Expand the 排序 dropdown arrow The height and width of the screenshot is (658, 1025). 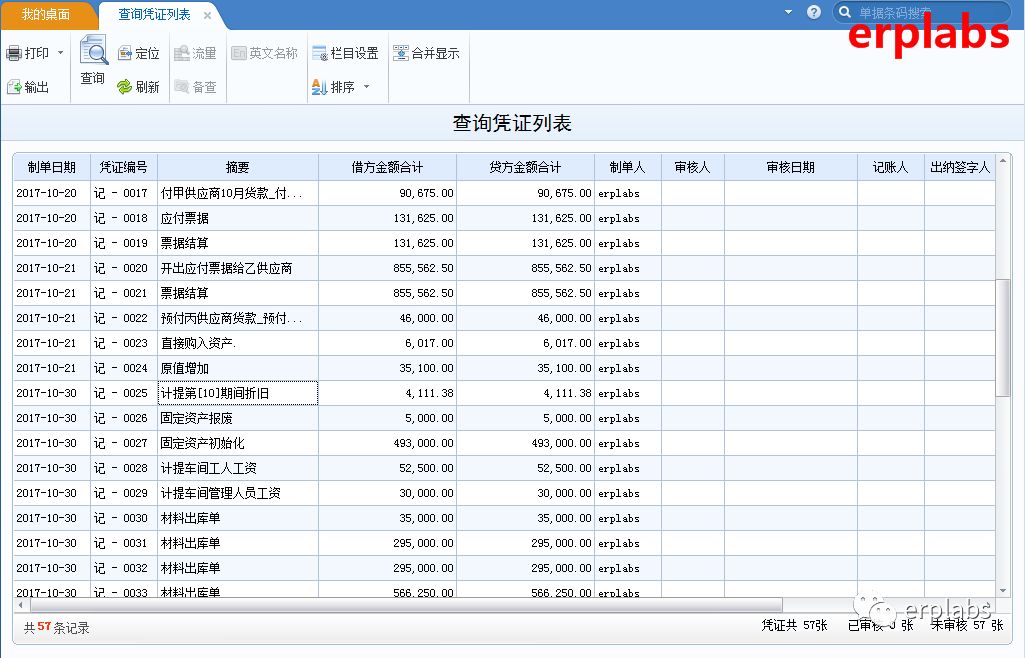click(367, 86)
